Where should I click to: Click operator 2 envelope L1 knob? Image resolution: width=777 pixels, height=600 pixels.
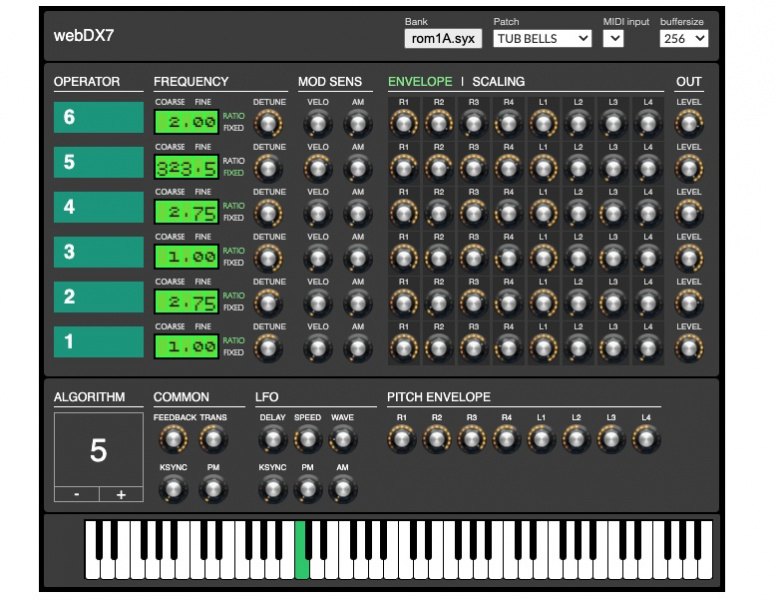pyautogui.click(x=543, y=303)
